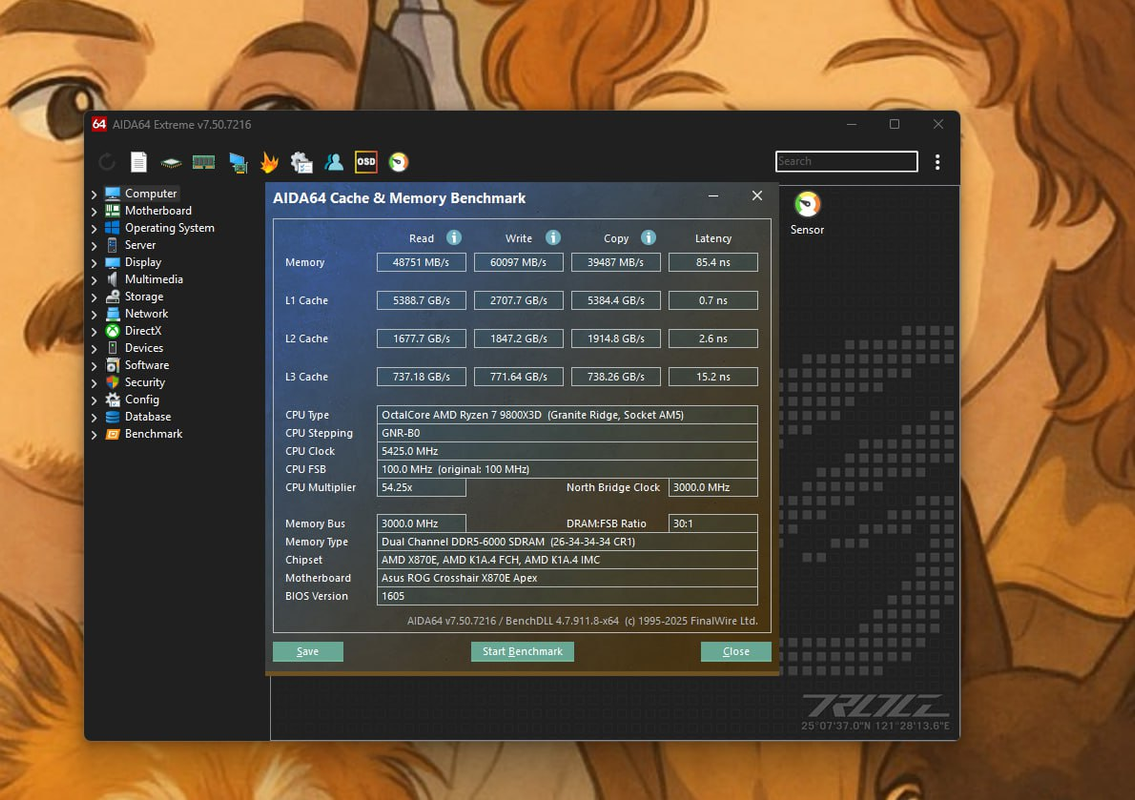Select the Server tree item
Image resolution: width=1135 pixels, height=800 pixels.
(140, 245)
